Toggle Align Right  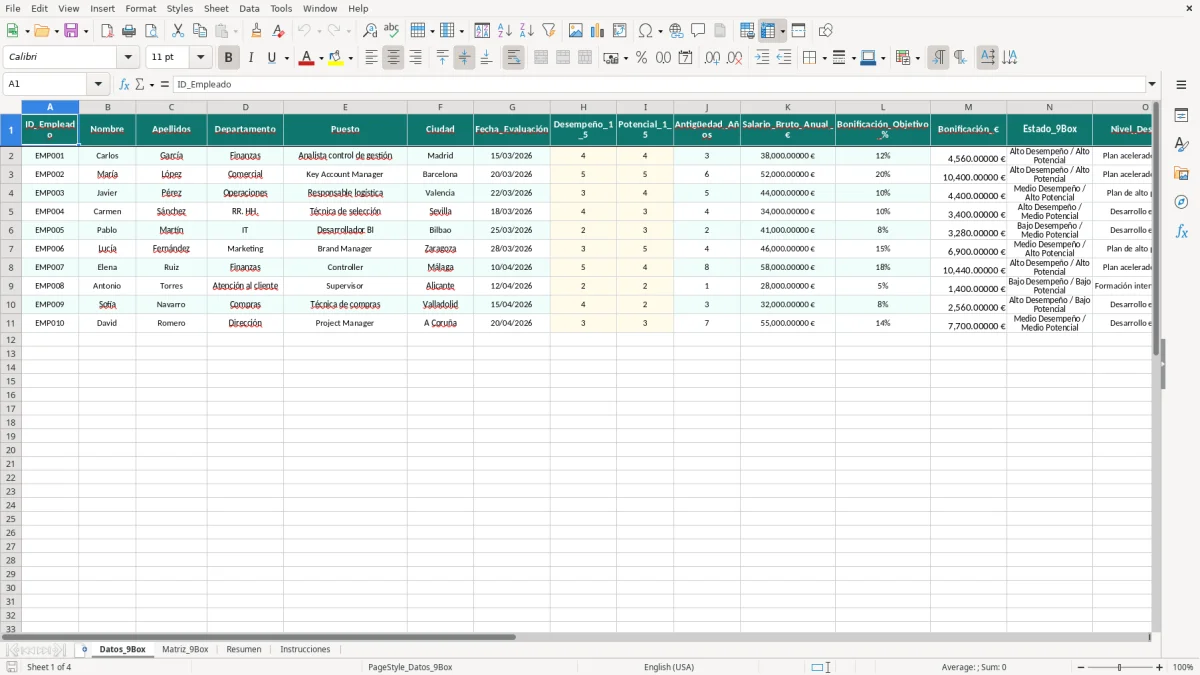tap(415, 58)
